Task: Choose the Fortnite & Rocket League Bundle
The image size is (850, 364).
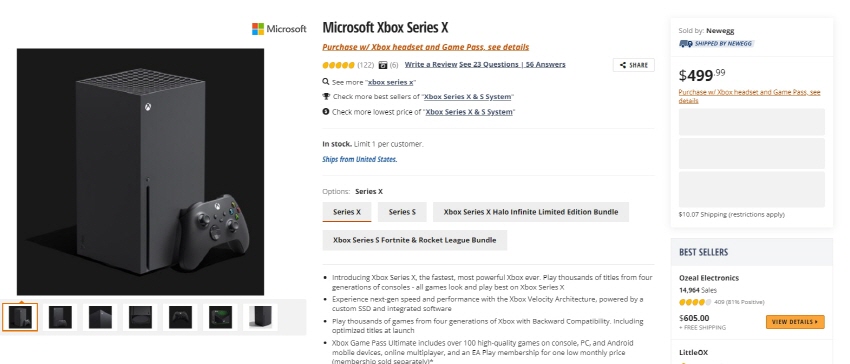Action: 415,240
